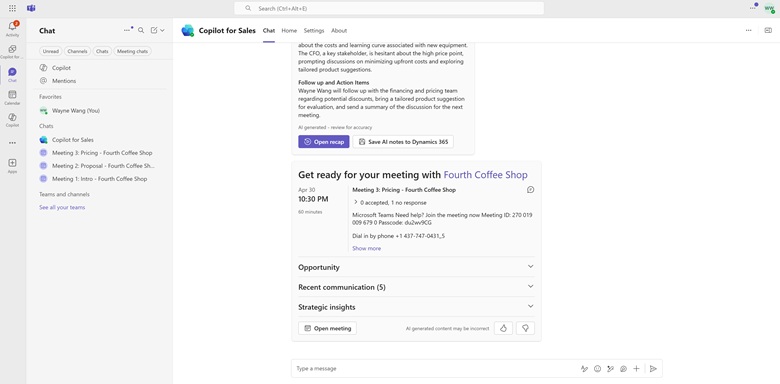The image size is (780, 384).
Task: Open the Copilot app in left rail
Action: click(12, 120)
